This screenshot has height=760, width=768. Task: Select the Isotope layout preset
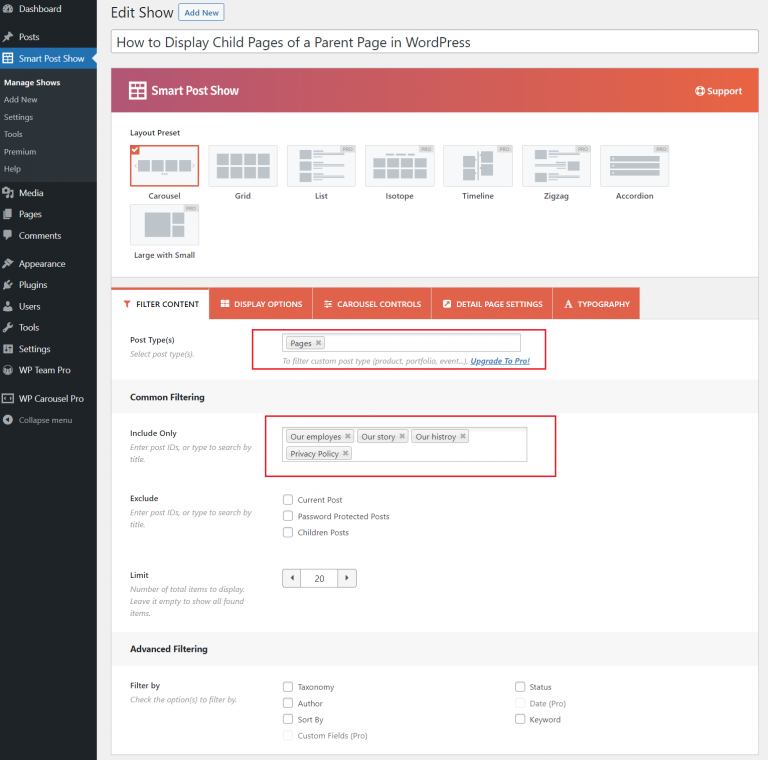(x=400, y=166)
